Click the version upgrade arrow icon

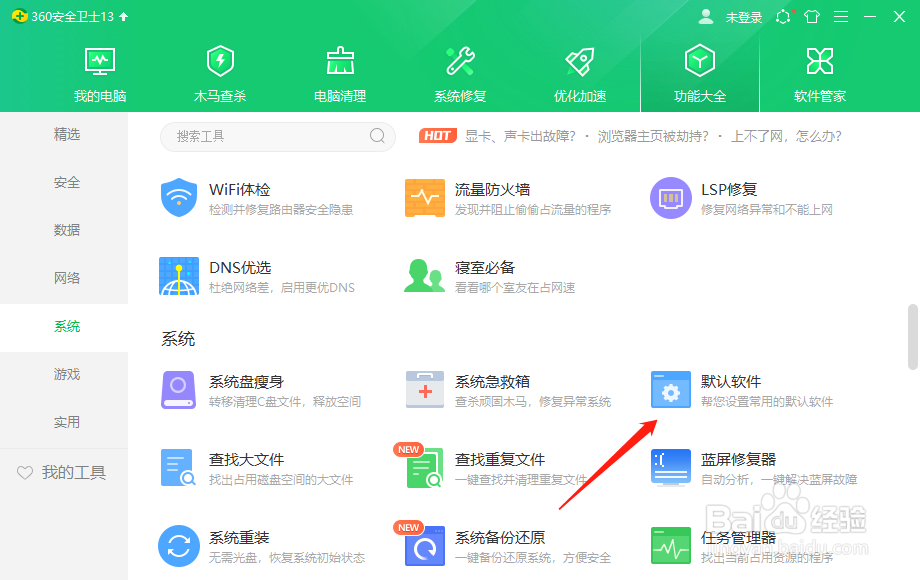pyautogui.click(x=123, y=16)
